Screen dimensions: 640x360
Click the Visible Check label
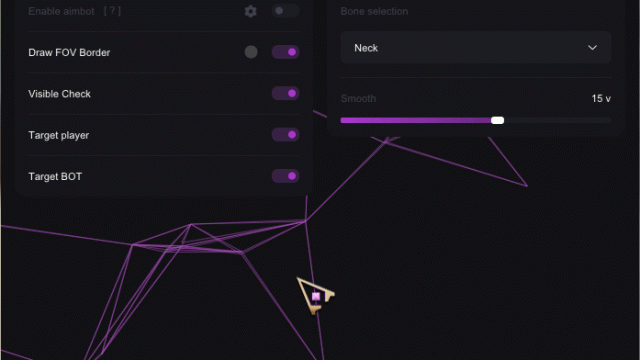pyautogui.click(x=59, y=94)
